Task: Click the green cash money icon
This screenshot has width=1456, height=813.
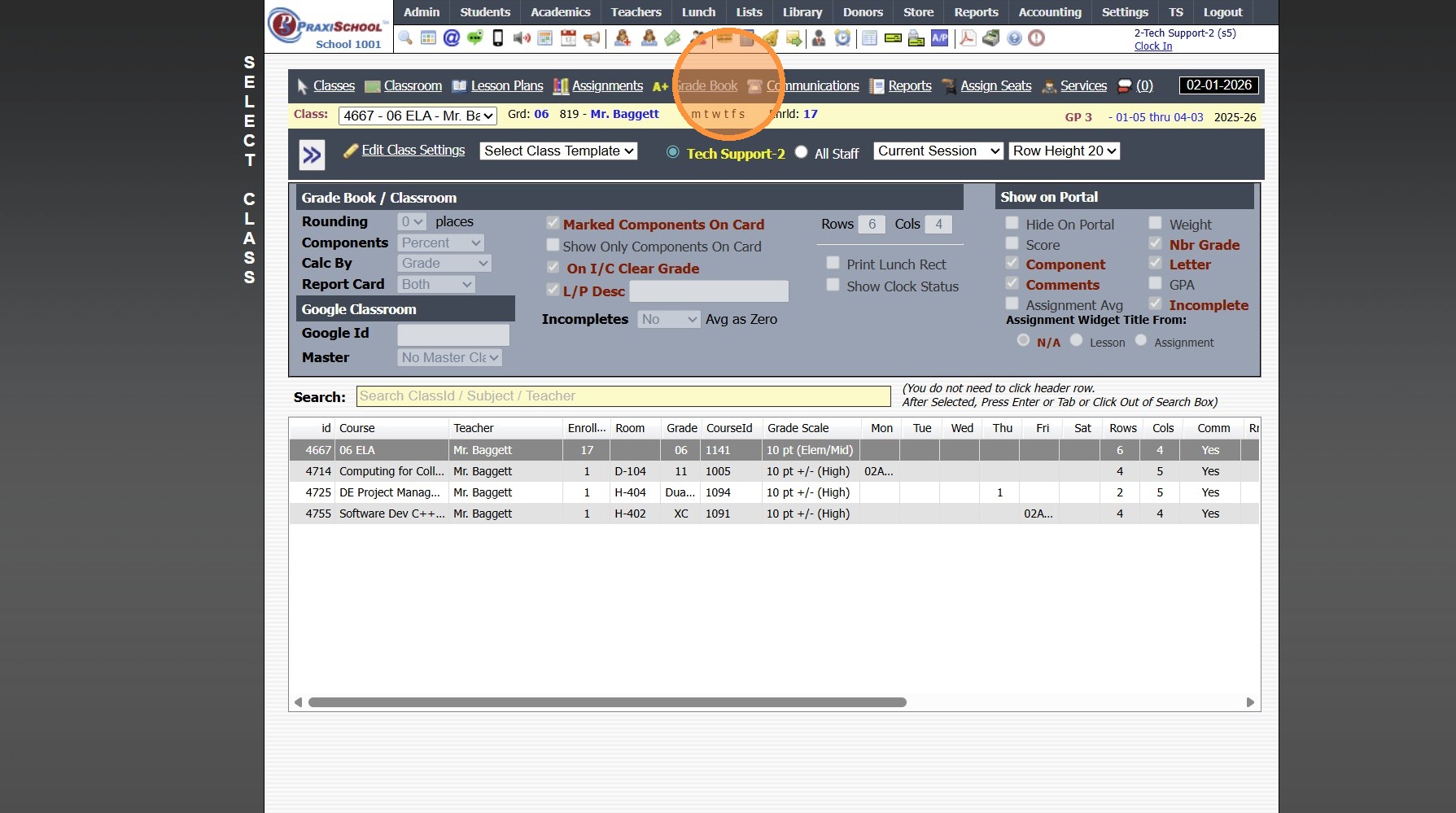Action: point(672,38)
